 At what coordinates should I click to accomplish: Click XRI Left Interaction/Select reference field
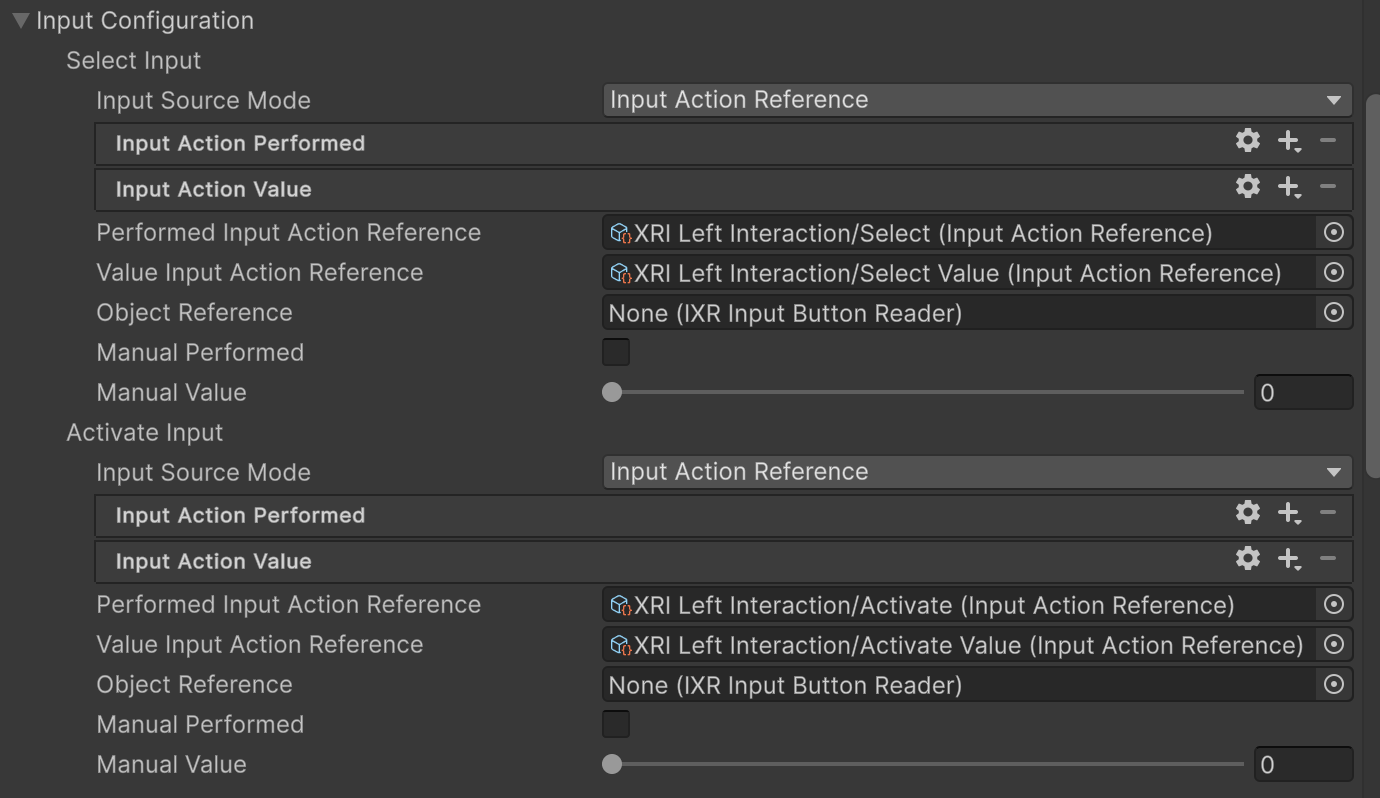(x=960, y=233)
